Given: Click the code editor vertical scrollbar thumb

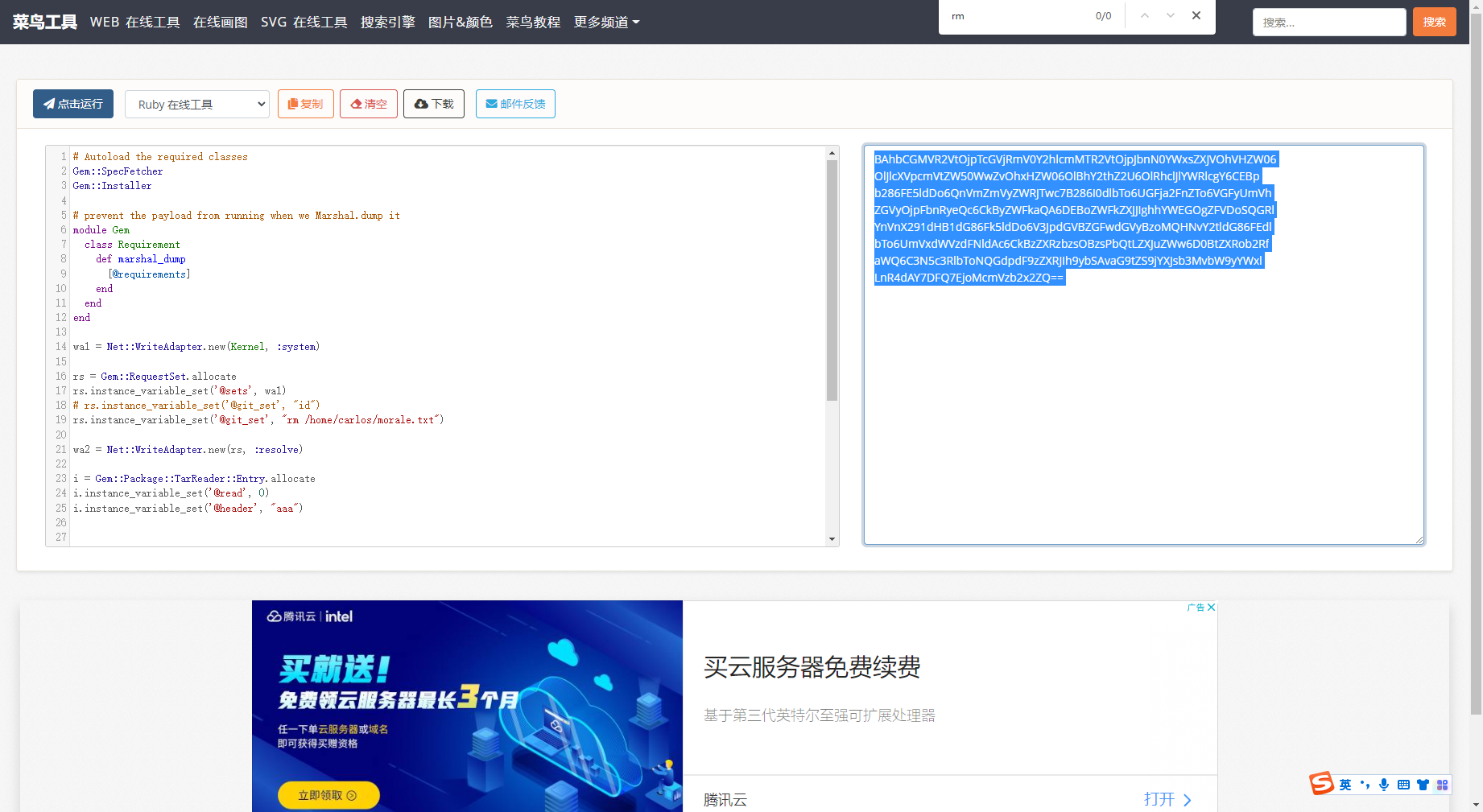Looking at the screenshot, I should point(832,280).
